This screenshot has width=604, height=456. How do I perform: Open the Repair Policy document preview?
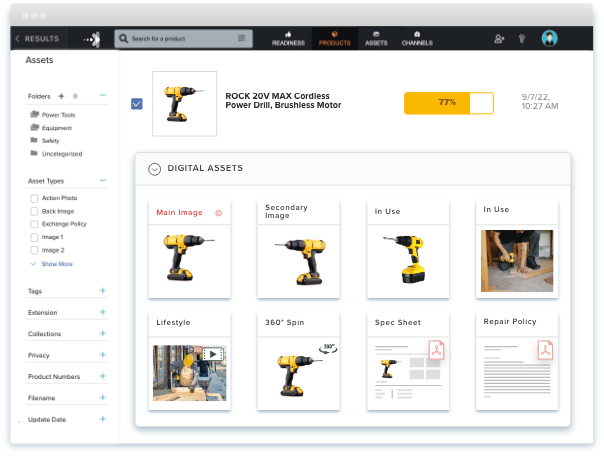coord(517,372)
